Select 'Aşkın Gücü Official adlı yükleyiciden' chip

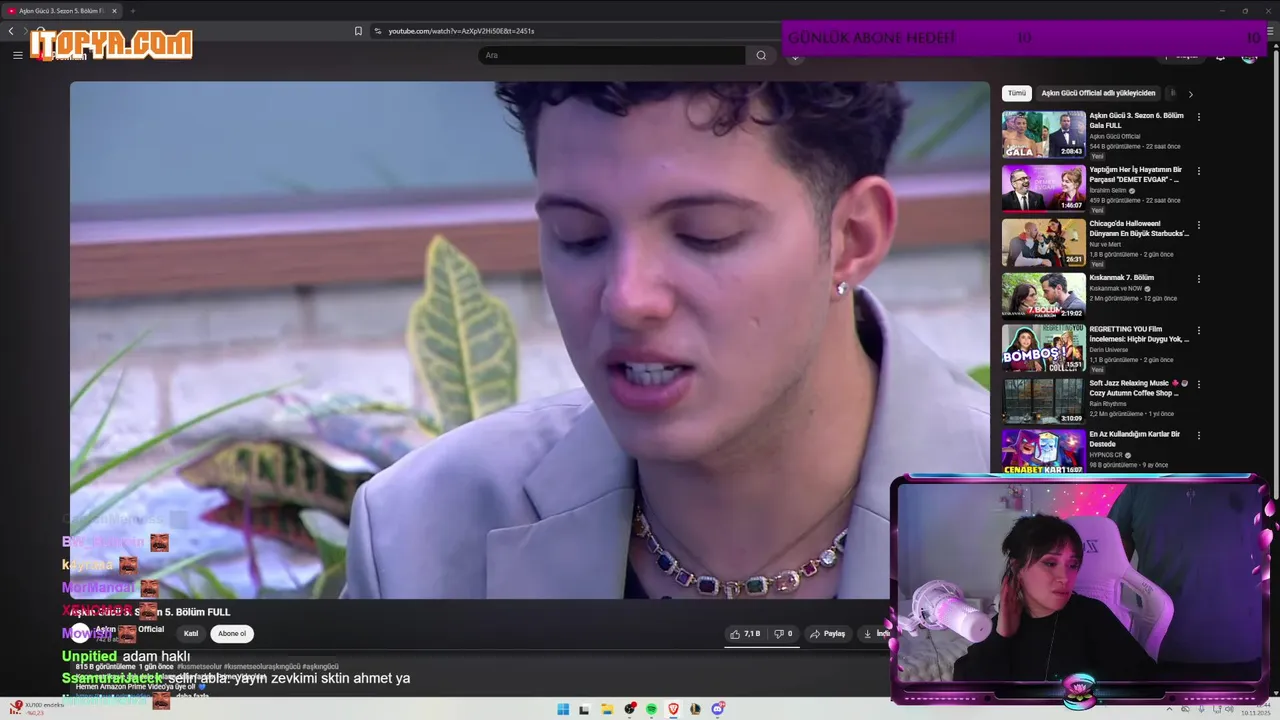(x=1098, y=93)
